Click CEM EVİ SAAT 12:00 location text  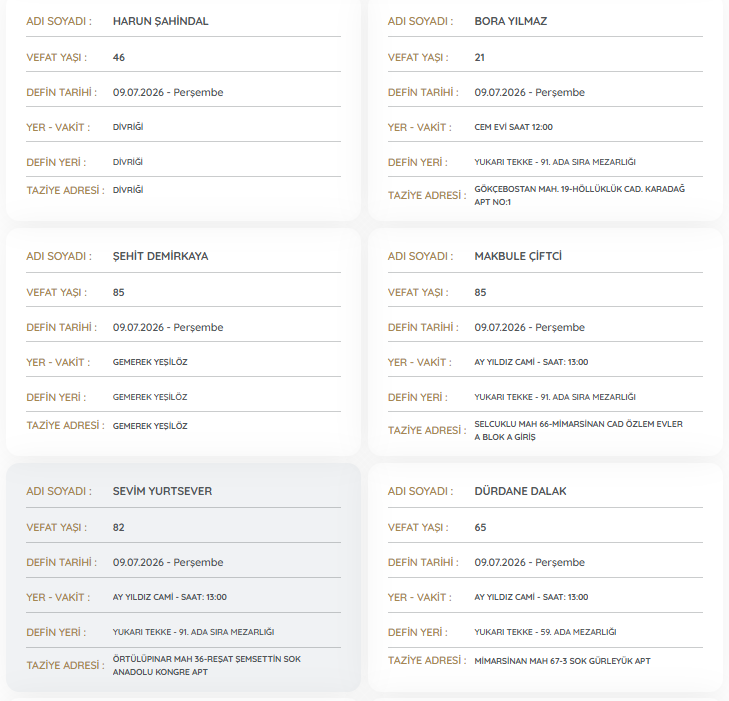[x=513, y=127]
